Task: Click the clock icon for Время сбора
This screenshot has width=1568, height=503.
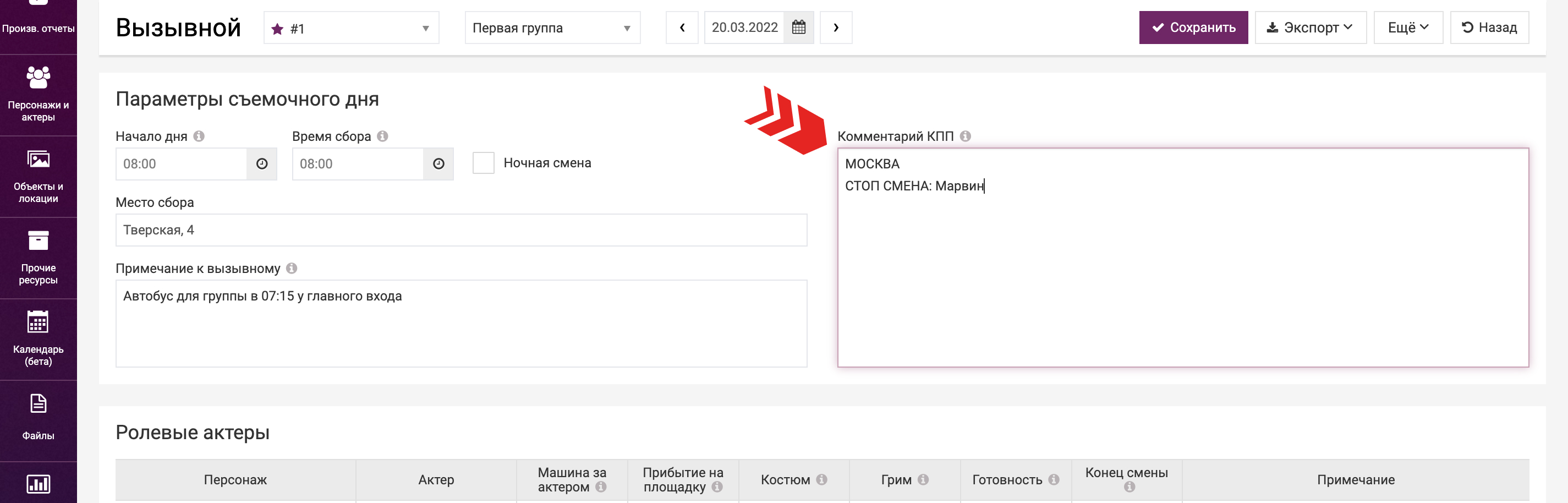Action: click(x=438, y=164)
